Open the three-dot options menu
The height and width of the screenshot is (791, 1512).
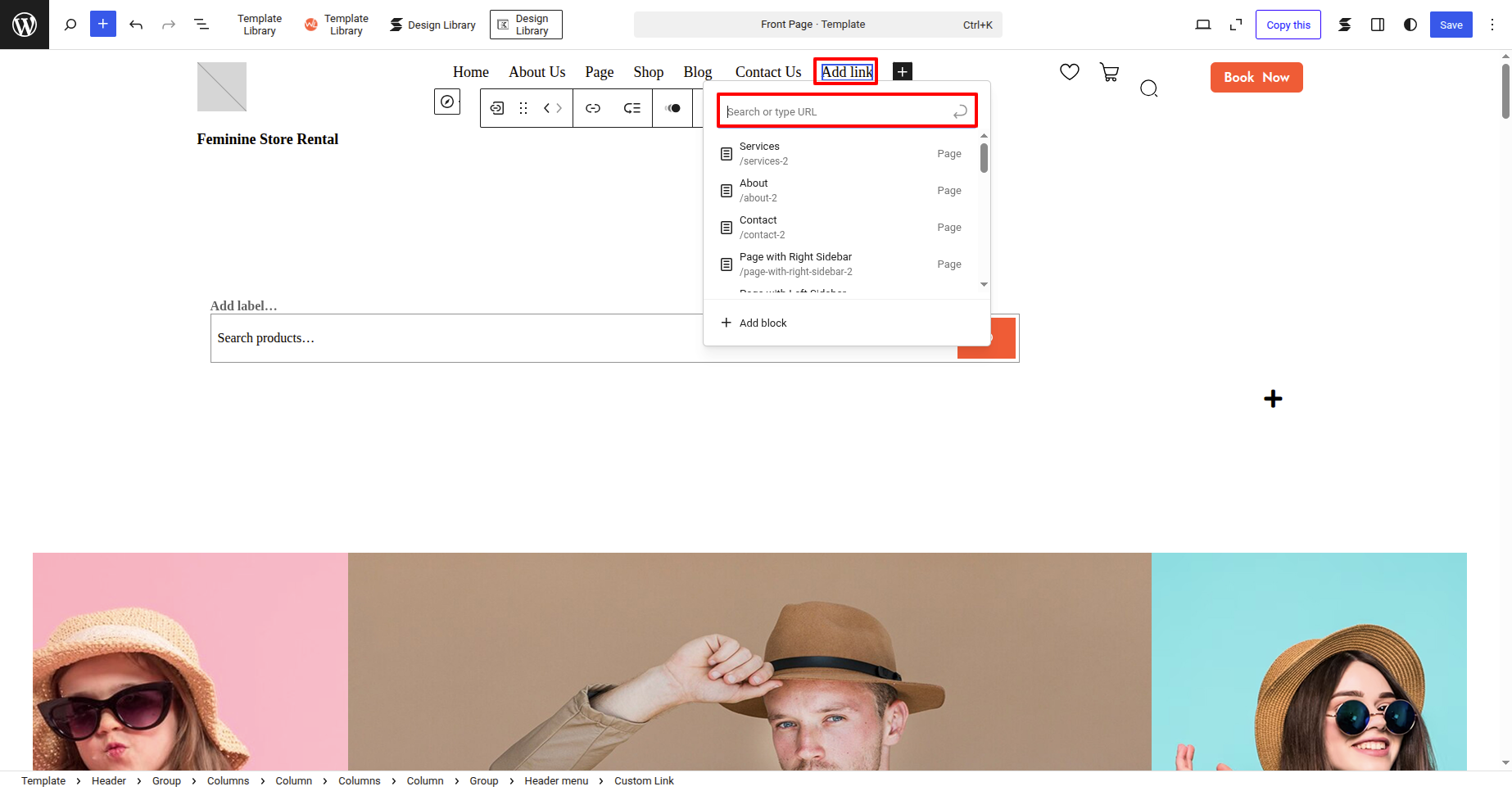coord(1492,25)
